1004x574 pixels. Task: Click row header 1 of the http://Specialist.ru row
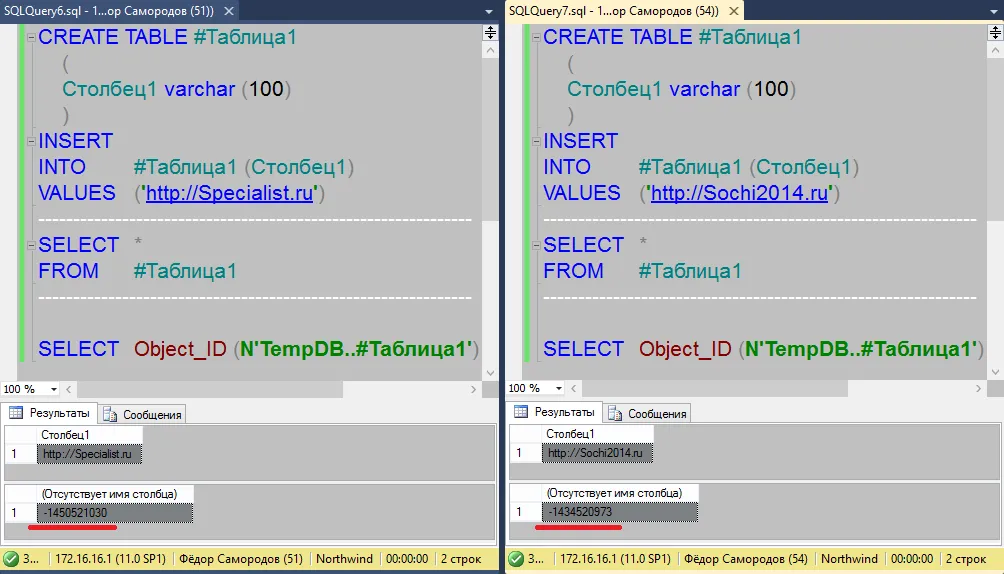tap(20, 454)
